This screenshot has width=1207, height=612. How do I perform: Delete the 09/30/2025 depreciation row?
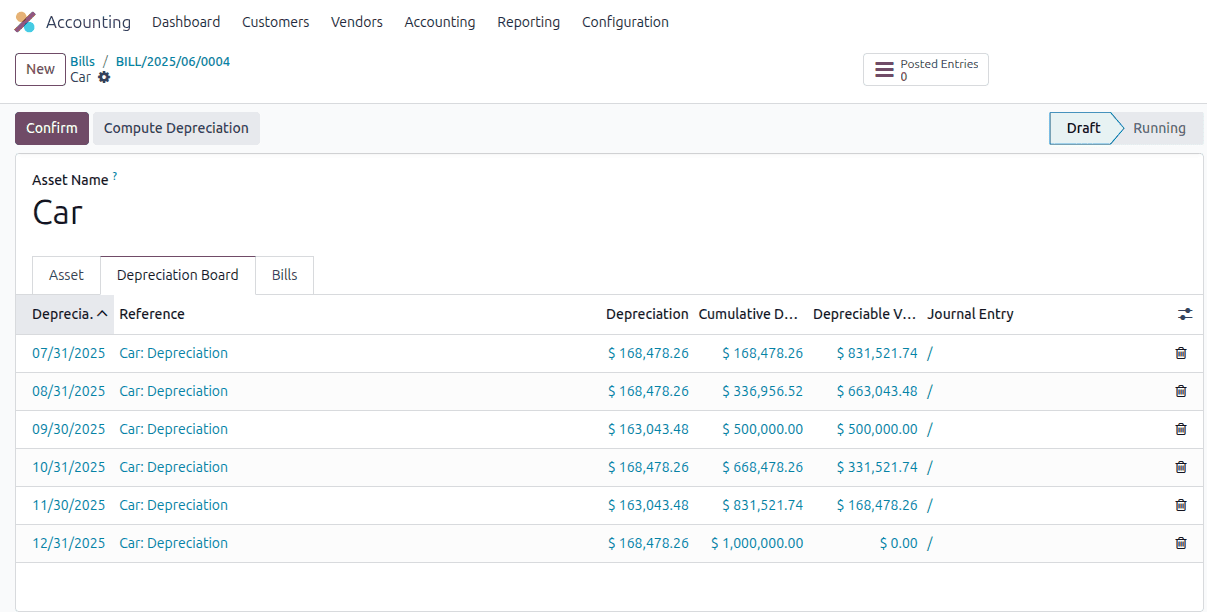click(1180, 429)
